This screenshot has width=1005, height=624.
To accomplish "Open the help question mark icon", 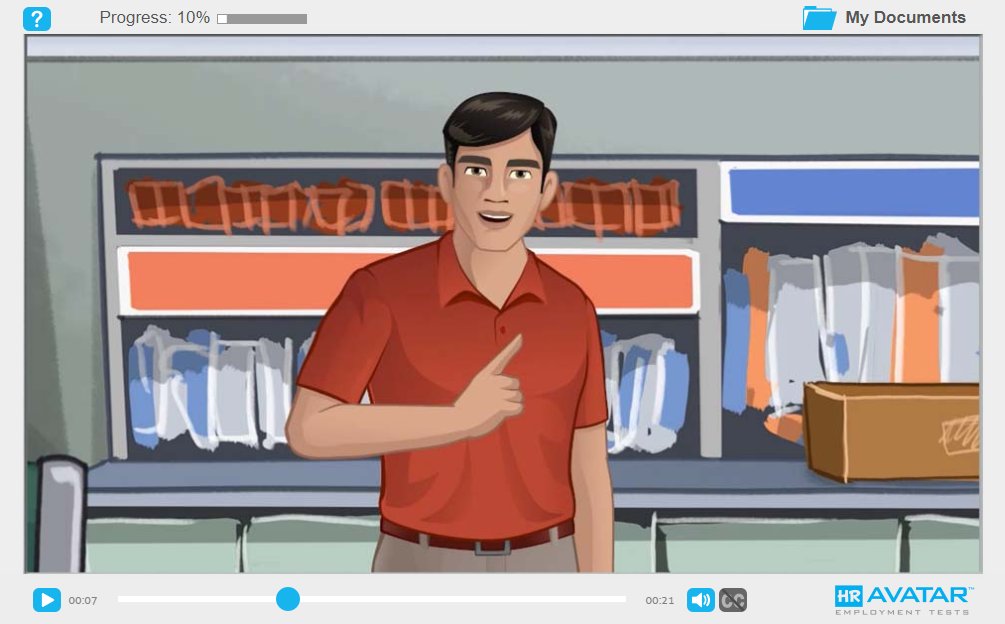I will click(x=37, y=18).
